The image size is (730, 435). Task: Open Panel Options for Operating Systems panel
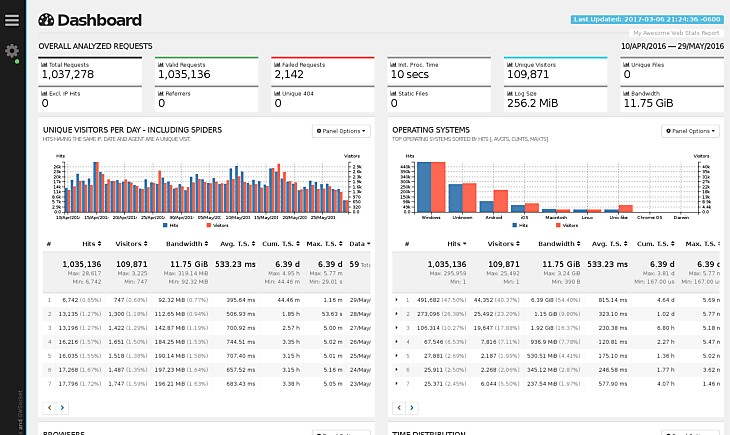tap(690, 131)
